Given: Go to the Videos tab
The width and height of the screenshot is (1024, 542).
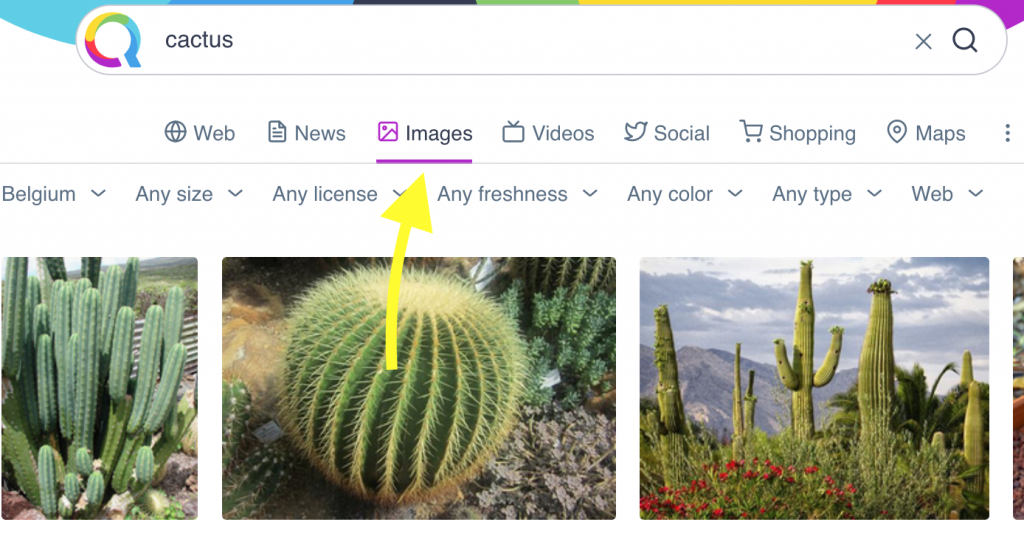Looking at the screenshot, I should coord(548,133).
